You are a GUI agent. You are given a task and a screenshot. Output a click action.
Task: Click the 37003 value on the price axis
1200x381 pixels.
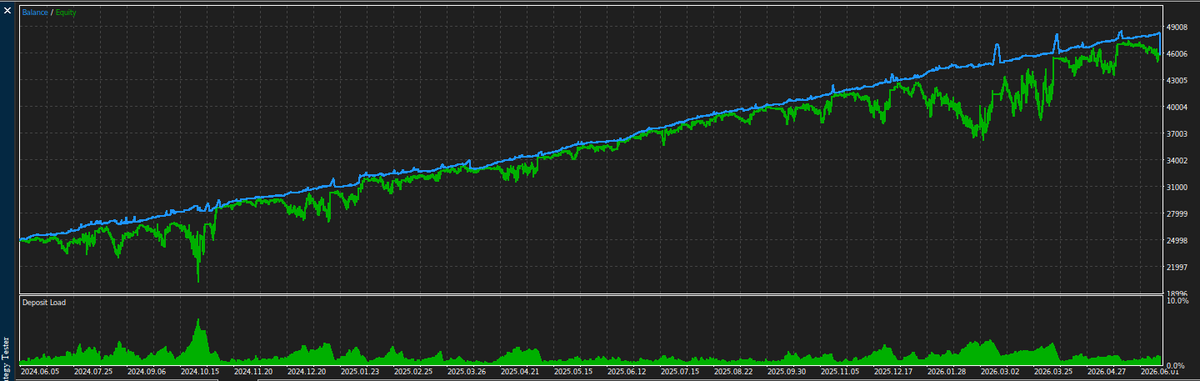coord(1177,134)
